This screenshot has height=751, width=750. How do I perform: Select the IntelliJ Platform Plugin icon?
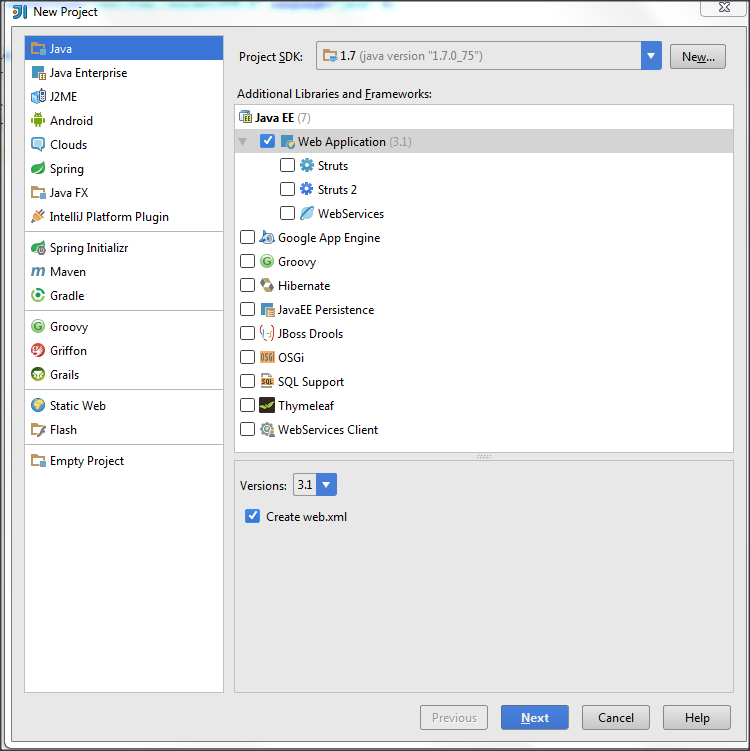pos(38,216)
